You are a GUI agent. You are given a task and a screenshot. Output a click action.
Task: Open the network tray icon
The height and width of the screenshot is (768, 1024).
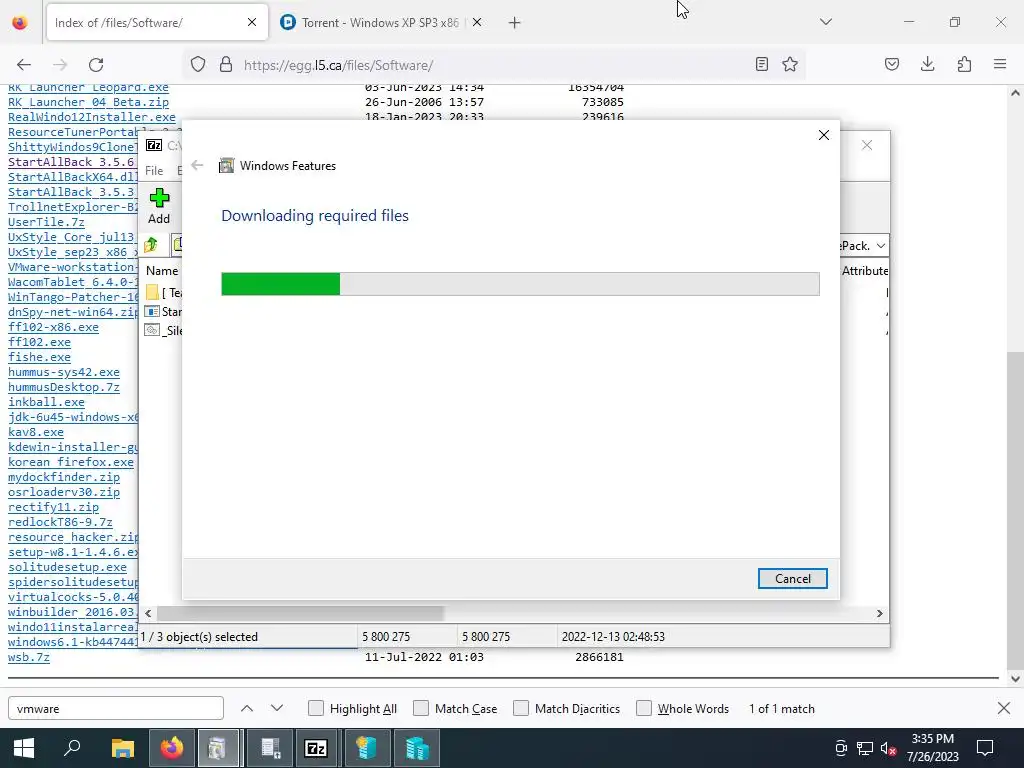[x=865, y=748]
